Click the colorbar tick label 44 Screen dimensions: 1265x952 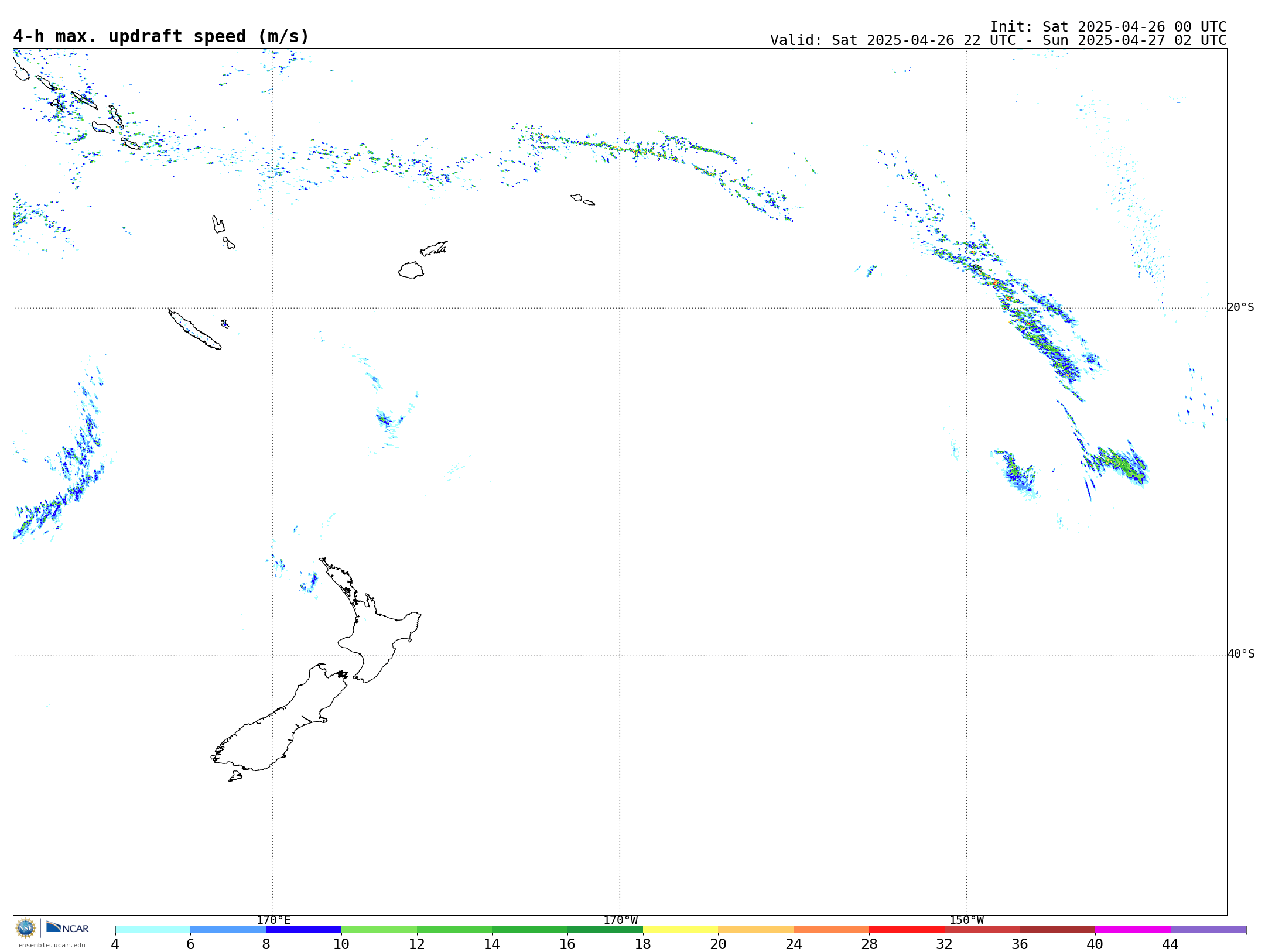(1171, 944)
